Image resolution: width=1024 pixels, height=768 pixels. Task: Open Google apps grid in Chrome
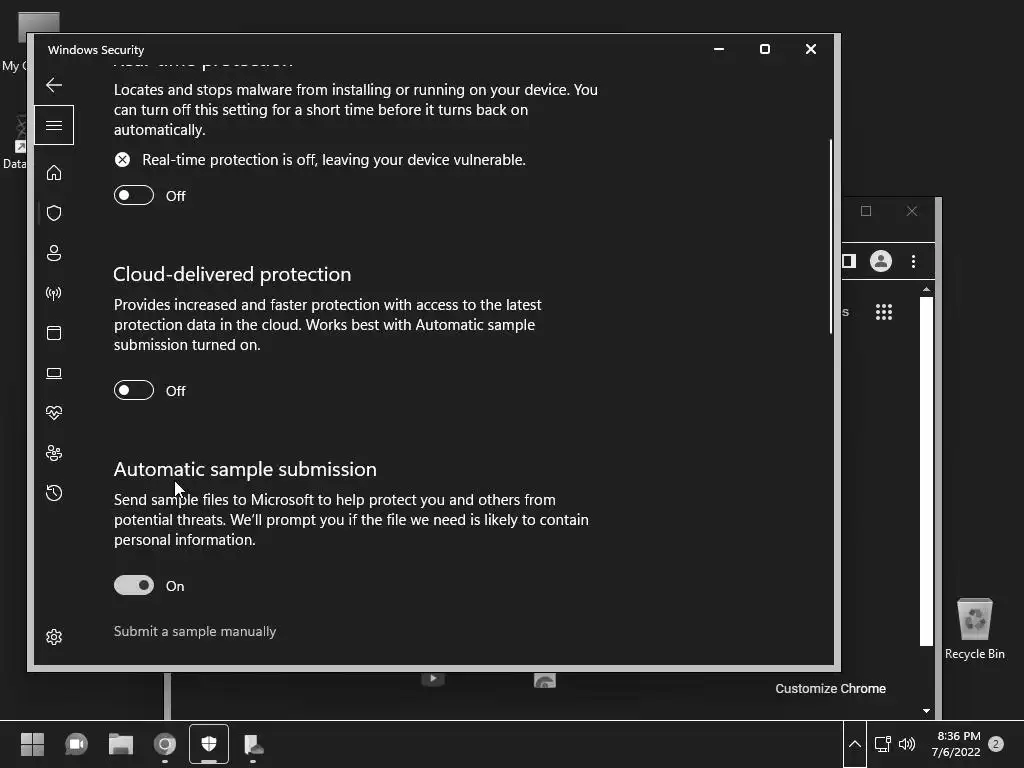coord(884,312)
